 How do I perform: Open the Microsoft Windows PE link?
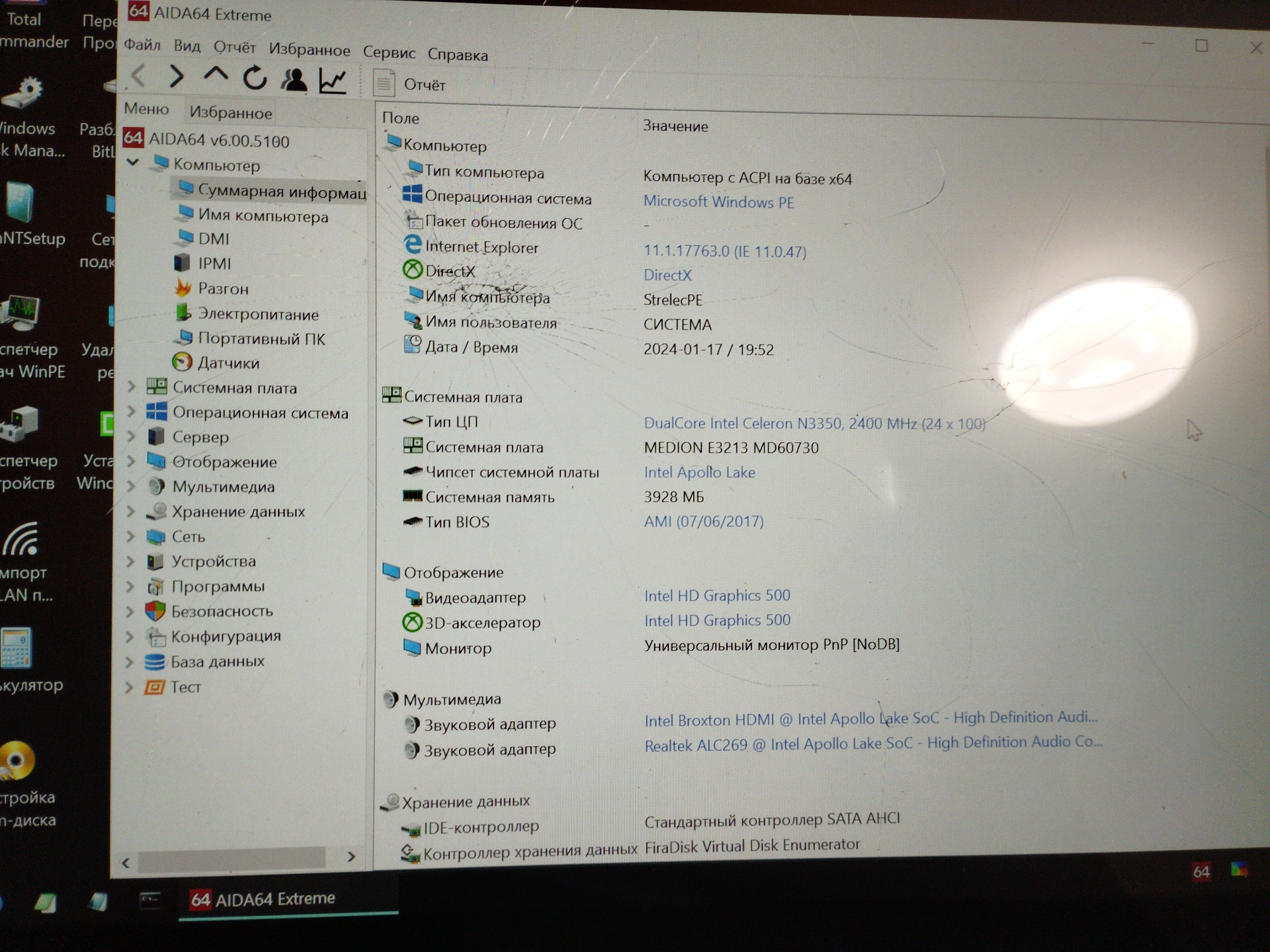tap(718, 202)
